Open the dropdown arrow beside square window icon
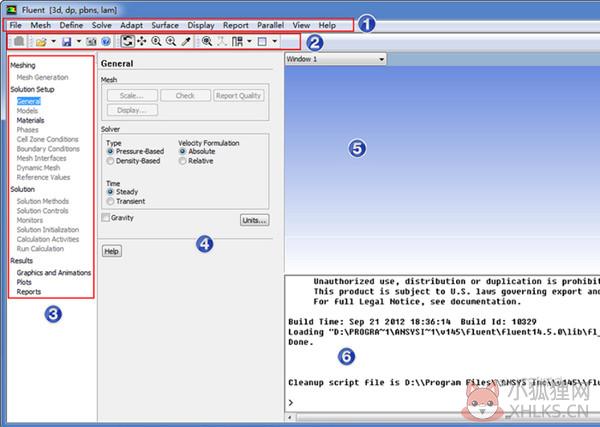 [x=274, y=41]
